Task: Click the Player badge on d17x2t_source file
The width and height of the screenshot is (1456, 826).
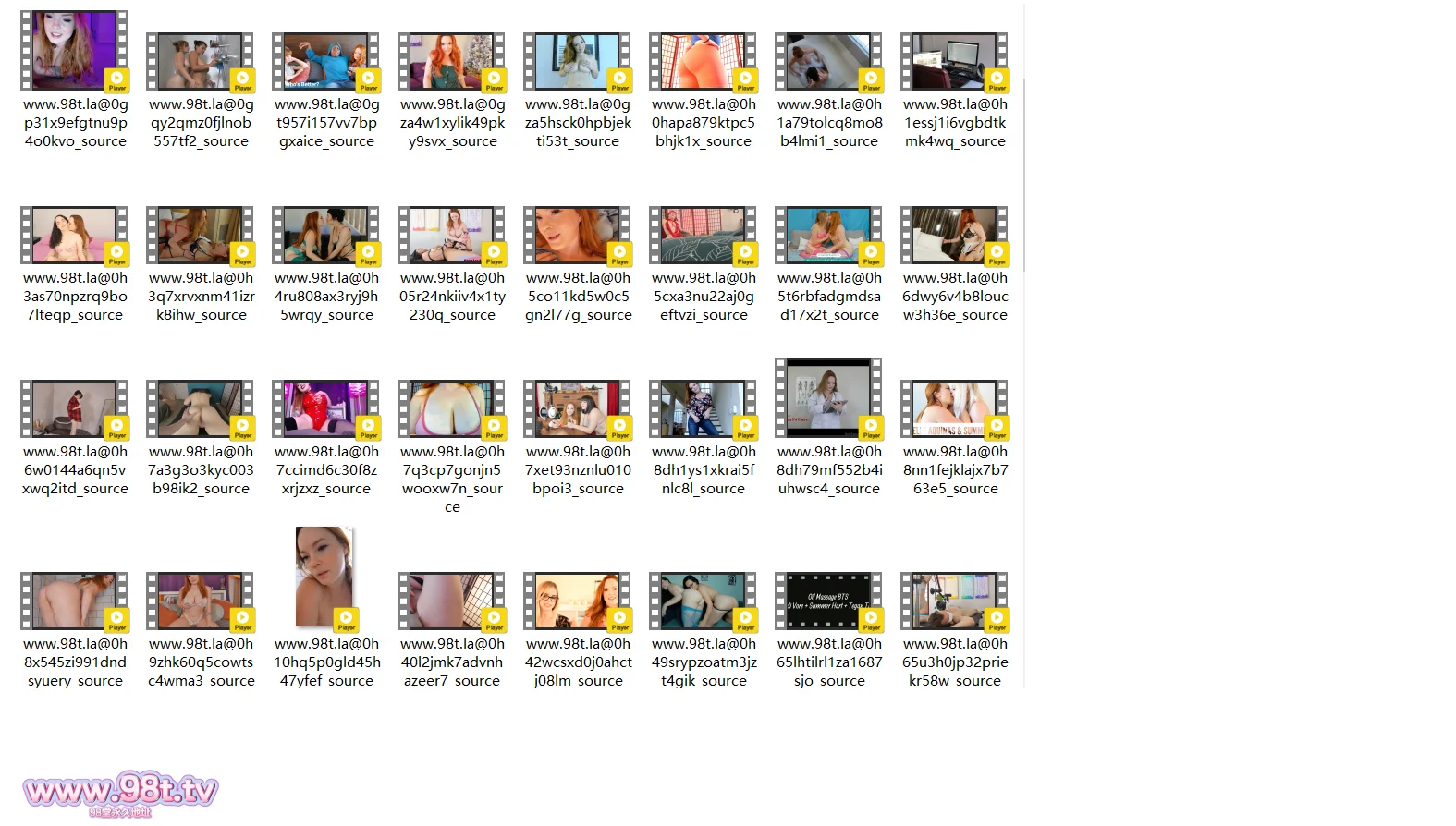Action: pos(872,254)
